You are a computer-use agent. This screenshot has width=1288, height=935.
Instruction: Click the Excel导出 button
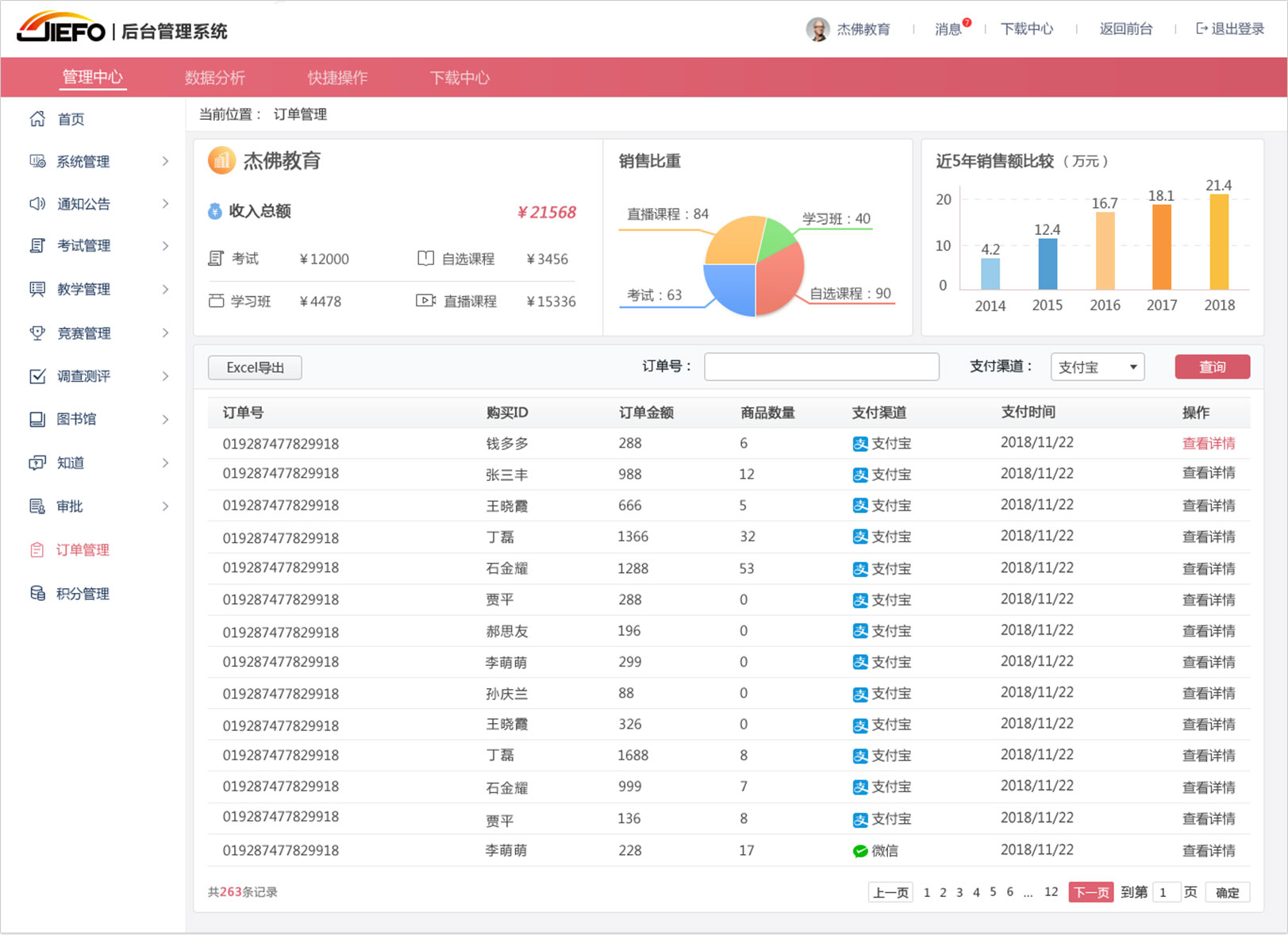[x=254, y=367]
